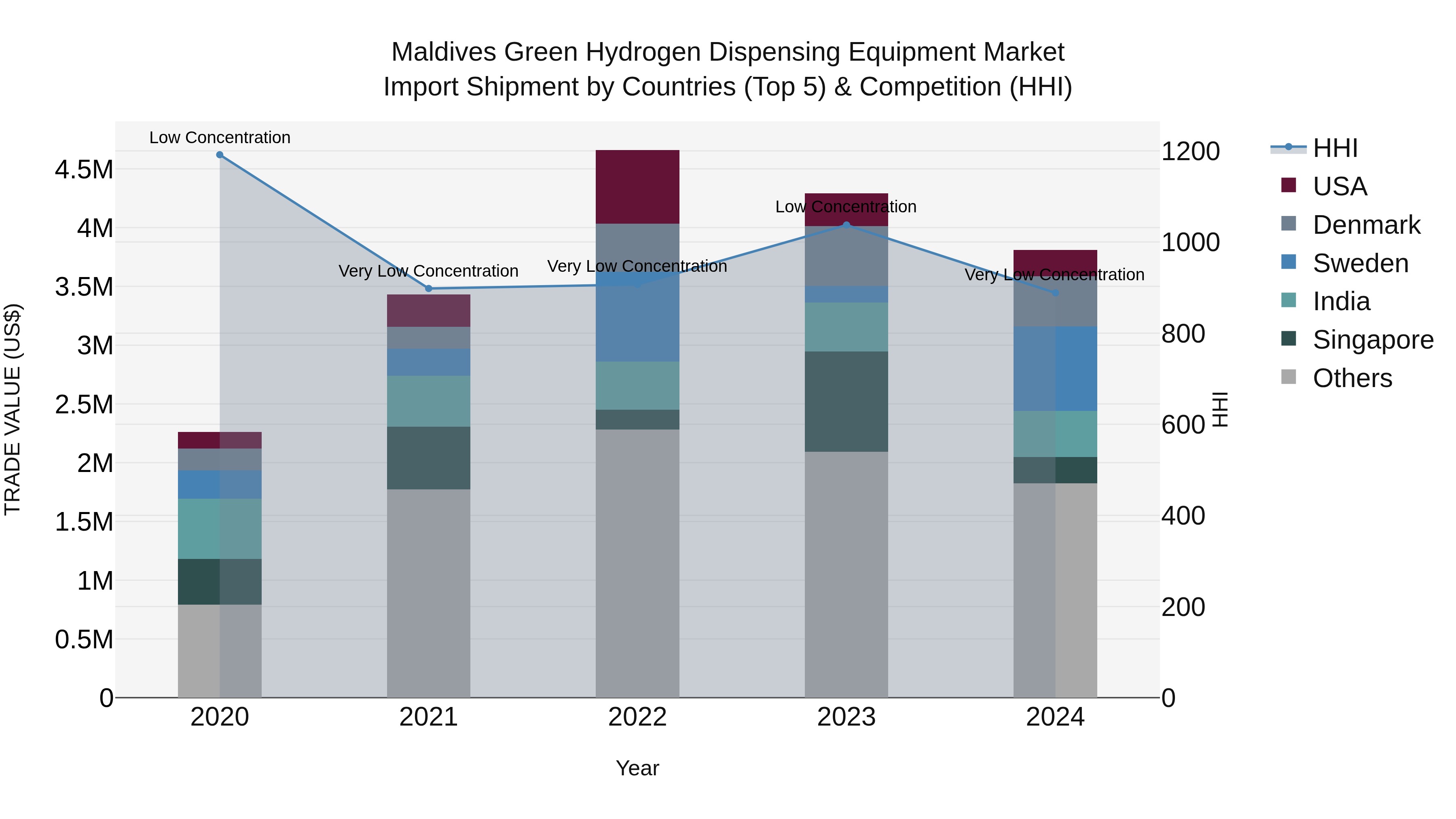Image resolution: width=1456 pixels, height=819 pixels.
Task: Click the HHI line marker for 2020
Action: pyautogui.click(x=220, y=155)
